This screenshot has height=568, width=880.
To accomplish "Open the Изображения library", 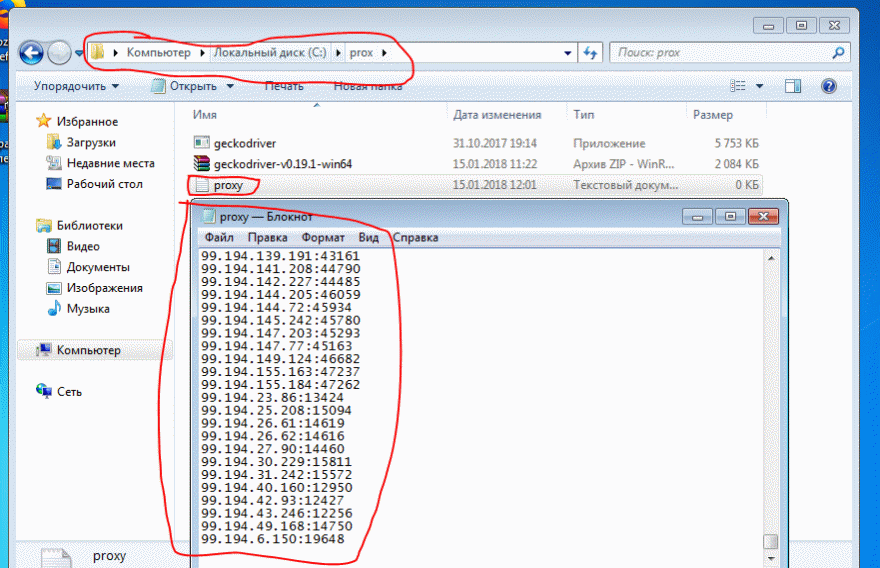I will (104, 287).
